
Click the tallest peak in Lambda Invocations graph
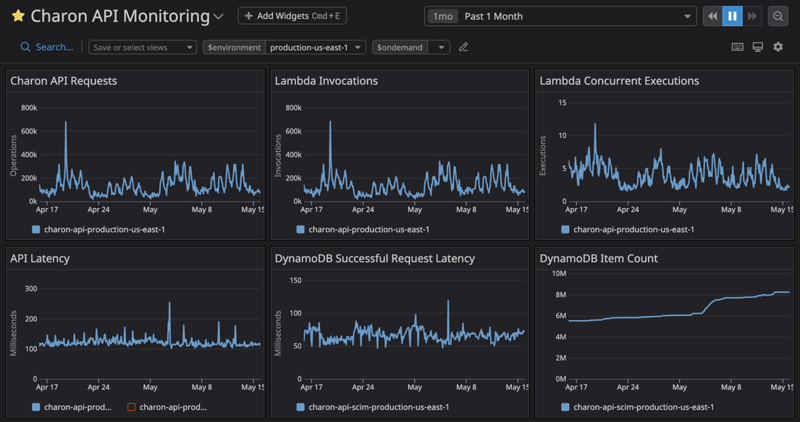pyautogui.click(x=330, y=123)
